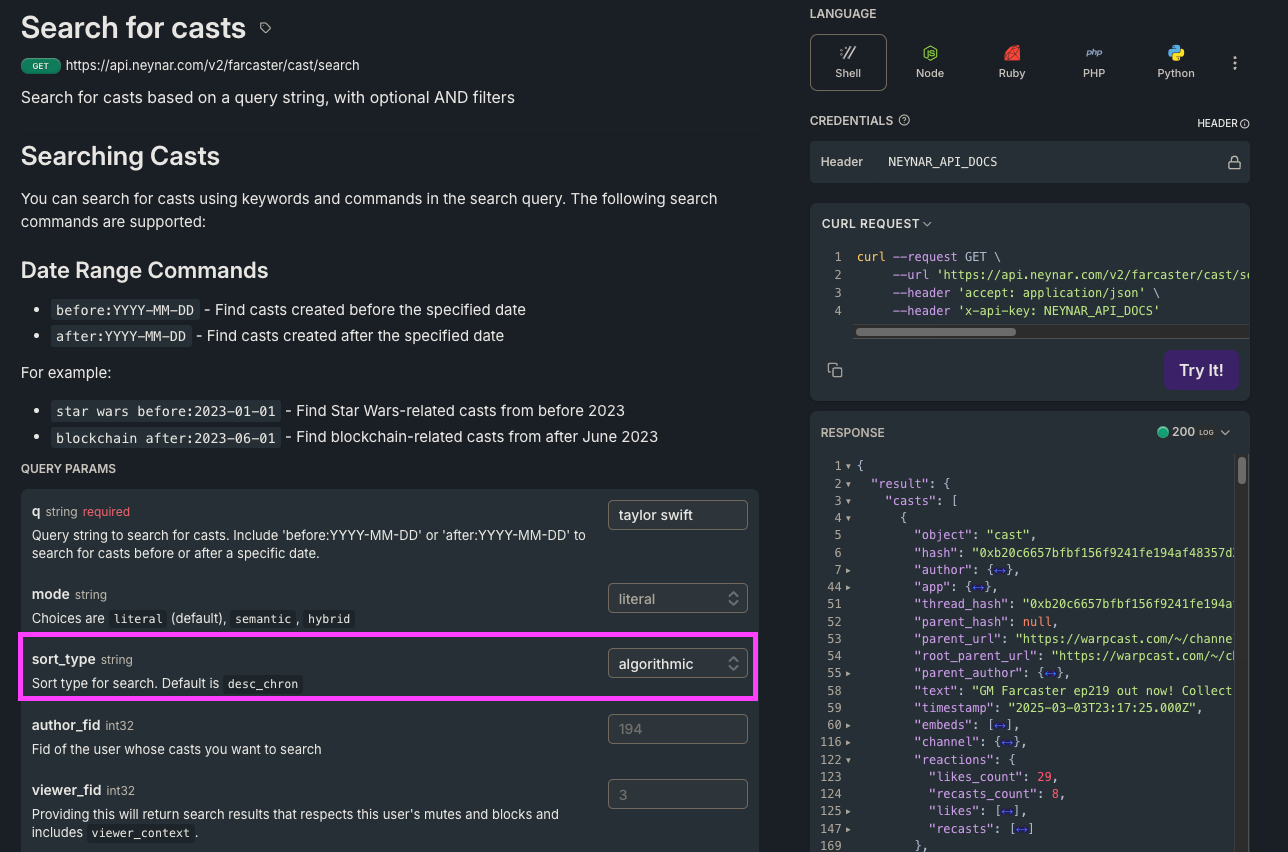Open the sort_type dropdown showing 'algorithmic'
The height and width of the screenshot is (852, 1288).
pos(677,662)
